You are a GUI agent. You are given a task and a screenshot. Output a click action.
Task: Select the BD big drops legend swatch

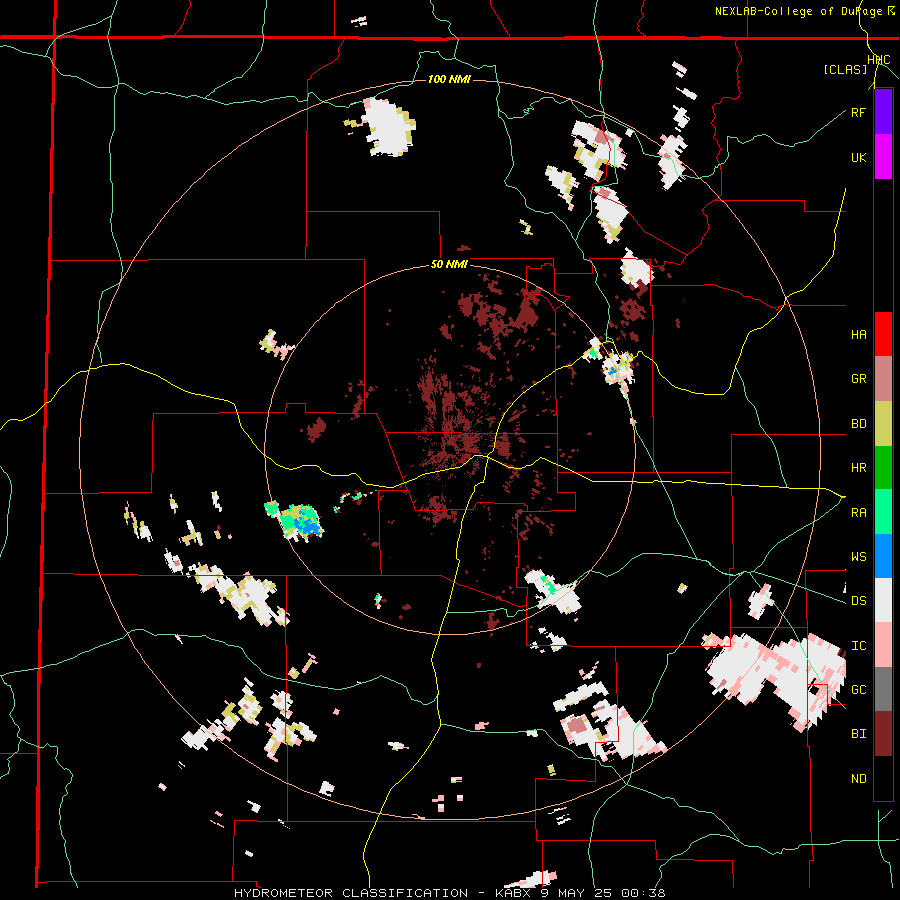pyautogui.click(x=883, y=424)
